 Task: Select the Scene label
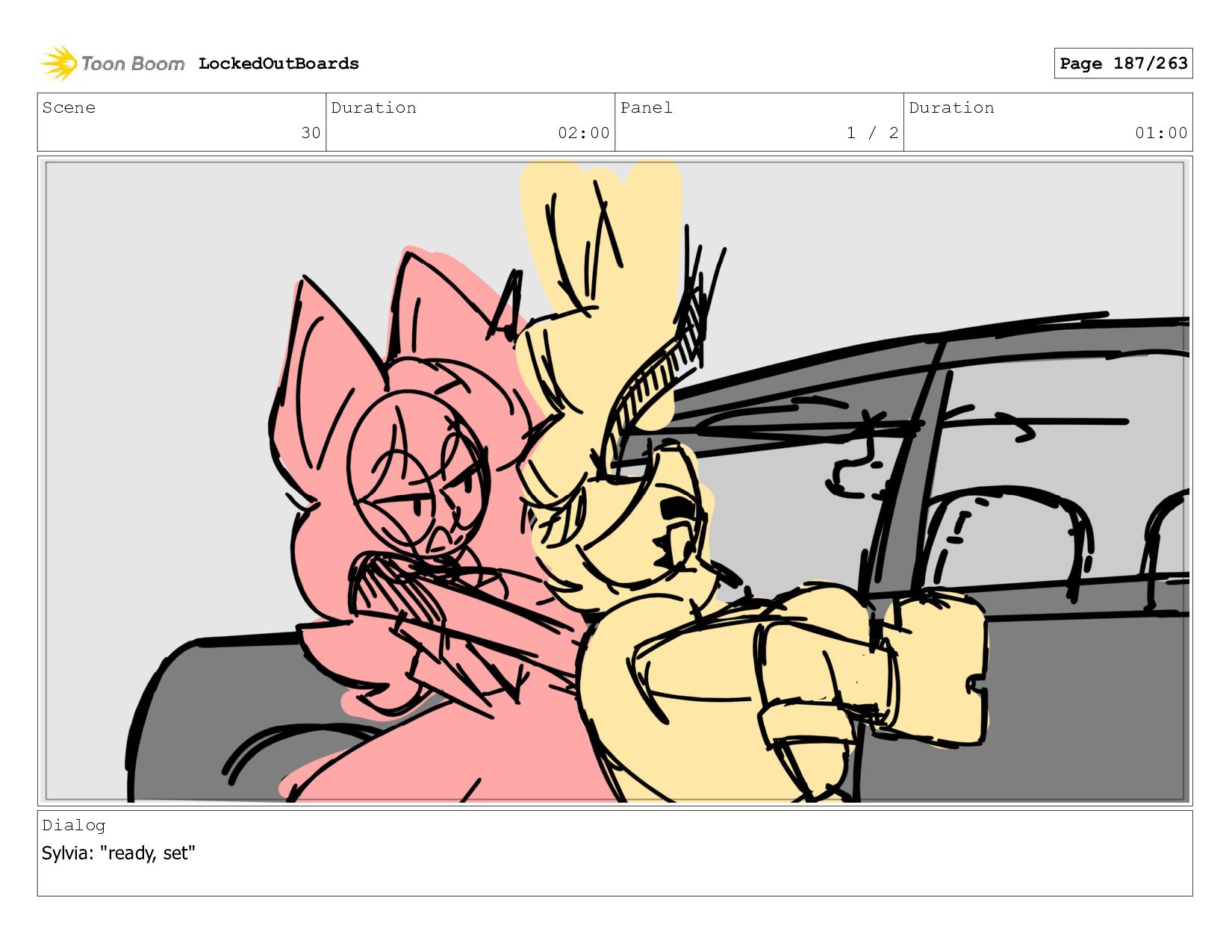[69, 108]
